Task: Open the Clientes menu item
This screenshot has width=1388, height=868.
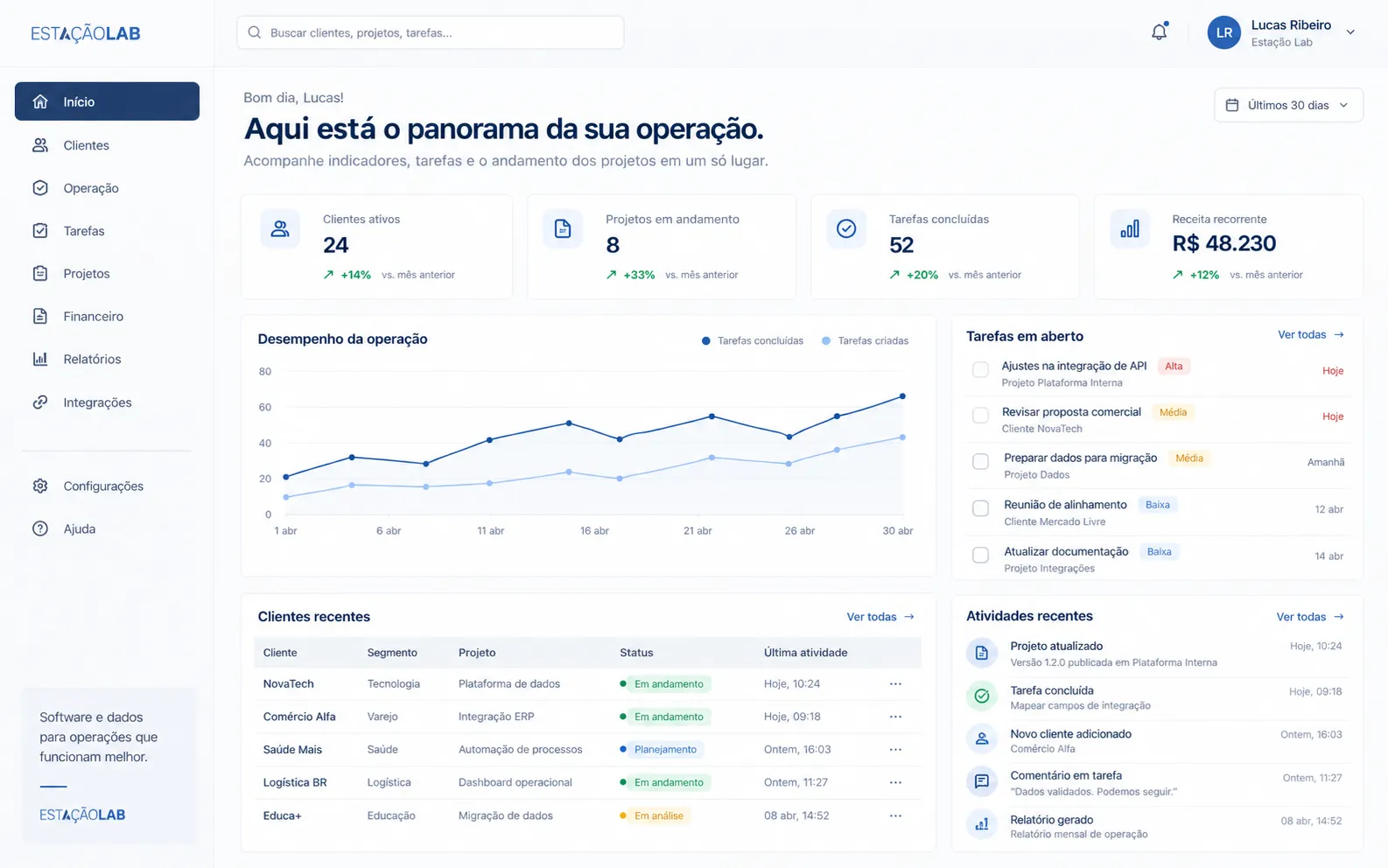Action: (107, 145)
